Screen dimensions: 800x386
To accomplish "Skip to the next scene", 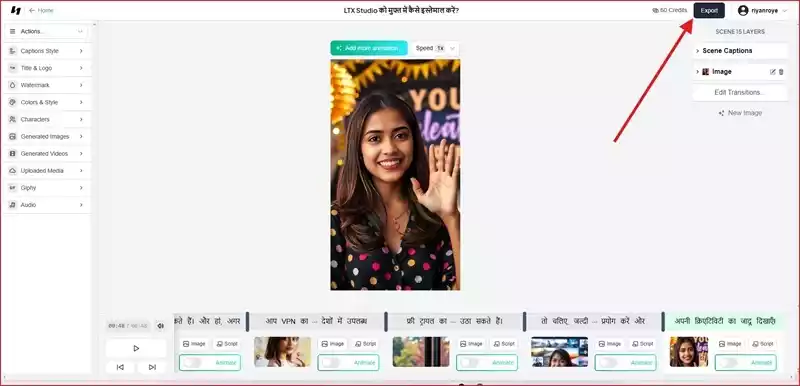I will [x=152, y=367].
